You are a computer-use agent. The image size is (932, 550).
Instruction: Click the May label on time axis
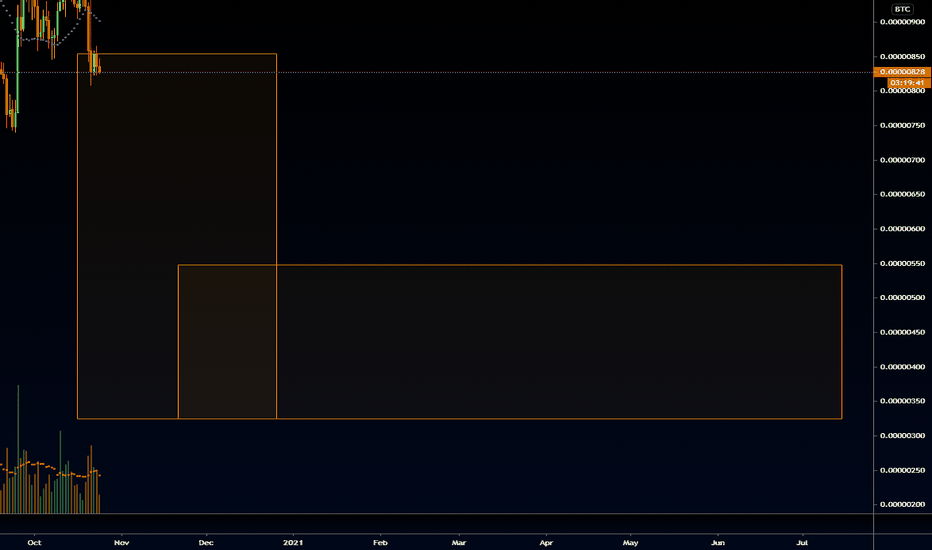click(x=630, y=542)
